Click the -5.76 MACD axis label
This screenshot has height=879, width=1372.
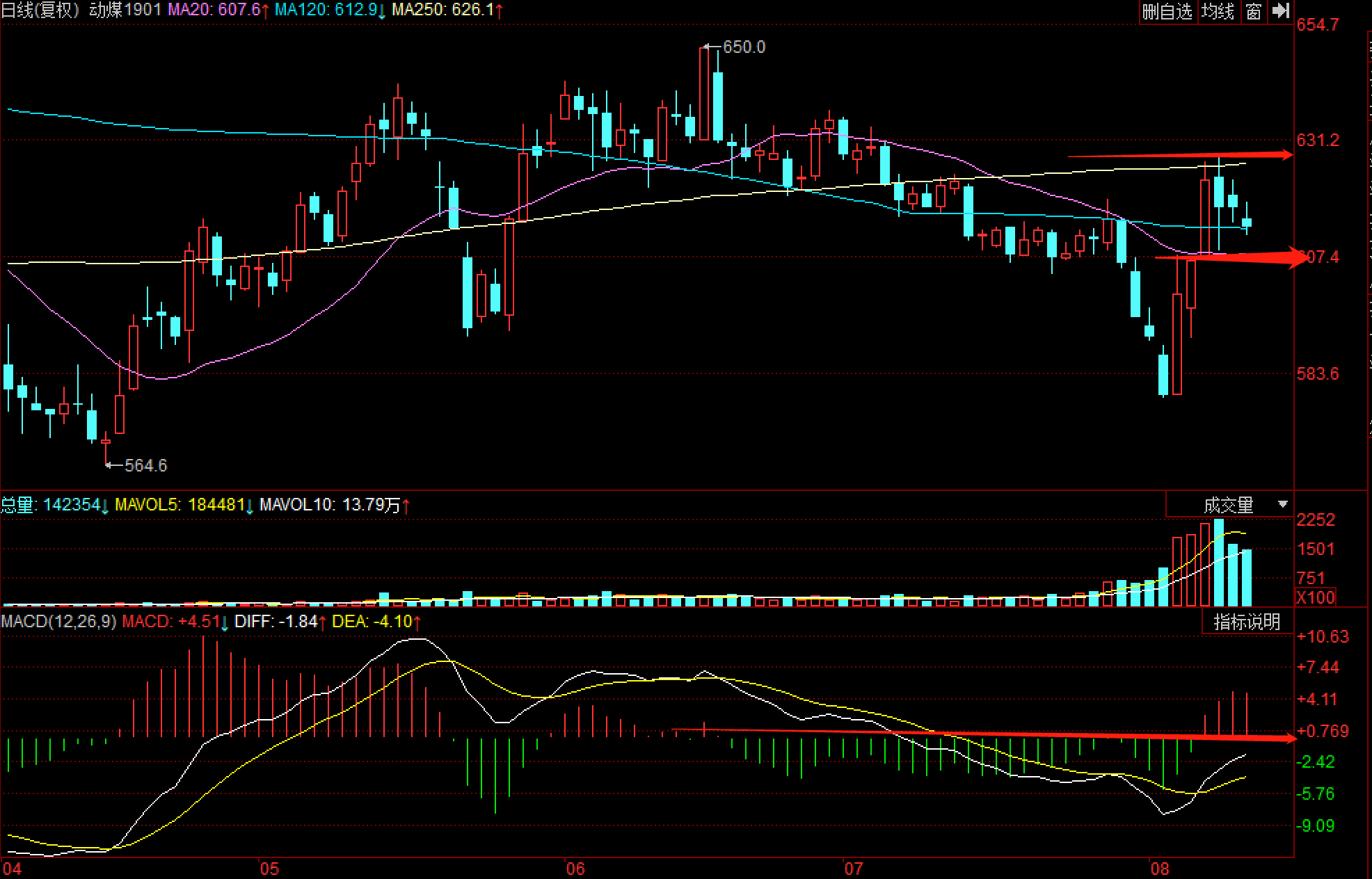click(x=1316, y=793)
